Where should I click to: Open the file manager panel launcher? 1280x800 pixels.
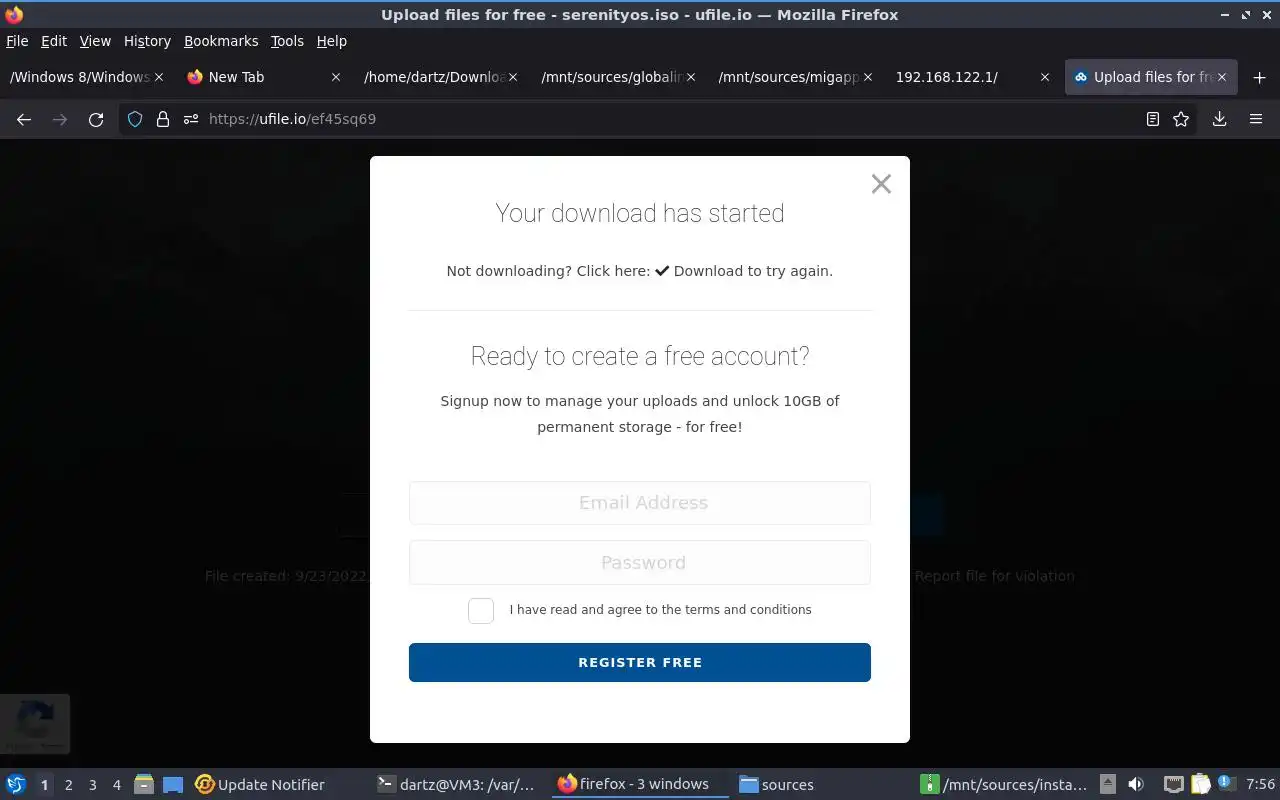coord(144,785)
